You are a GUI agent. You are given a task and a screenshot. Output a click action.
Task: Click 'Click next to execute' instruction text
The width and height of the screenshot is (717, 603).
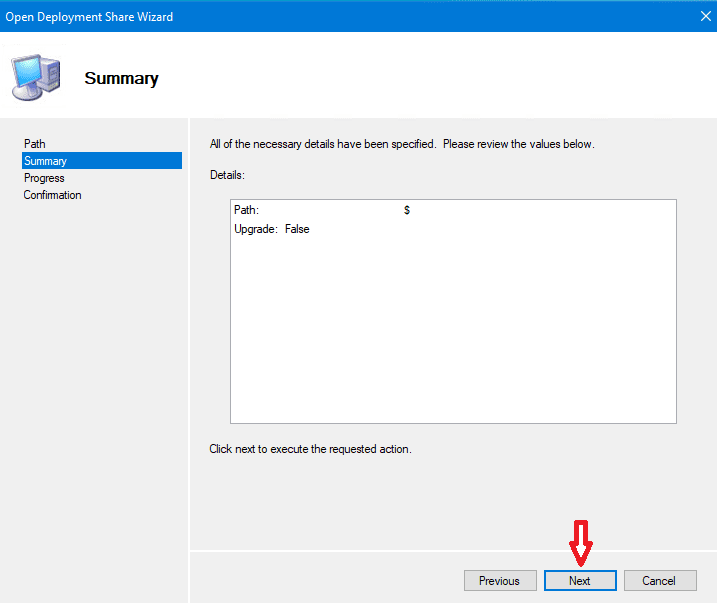pos(310,449)
